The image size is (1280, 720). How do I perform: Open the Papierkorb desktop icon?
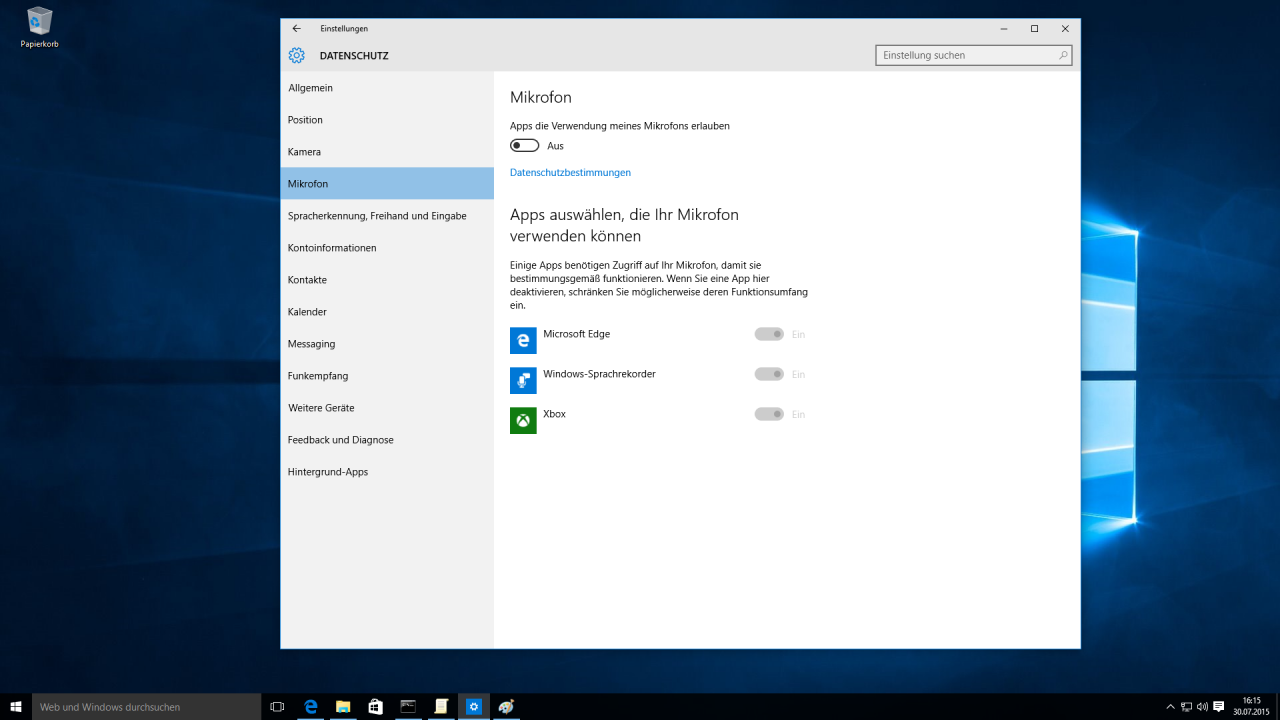tap(40, 27)
